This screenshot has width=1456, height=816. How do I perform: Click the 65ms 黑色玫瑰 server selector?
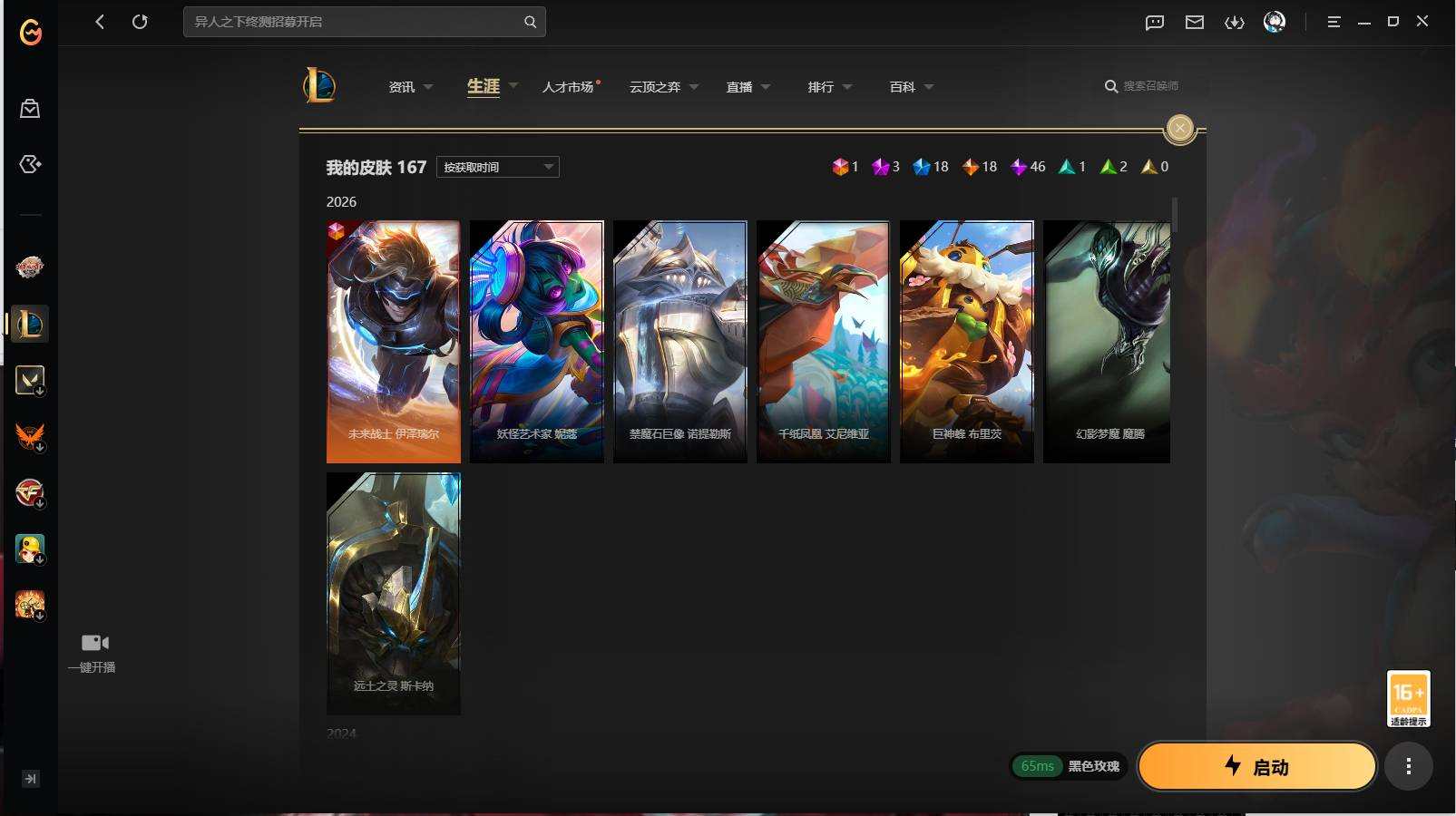click(1069, 766)
